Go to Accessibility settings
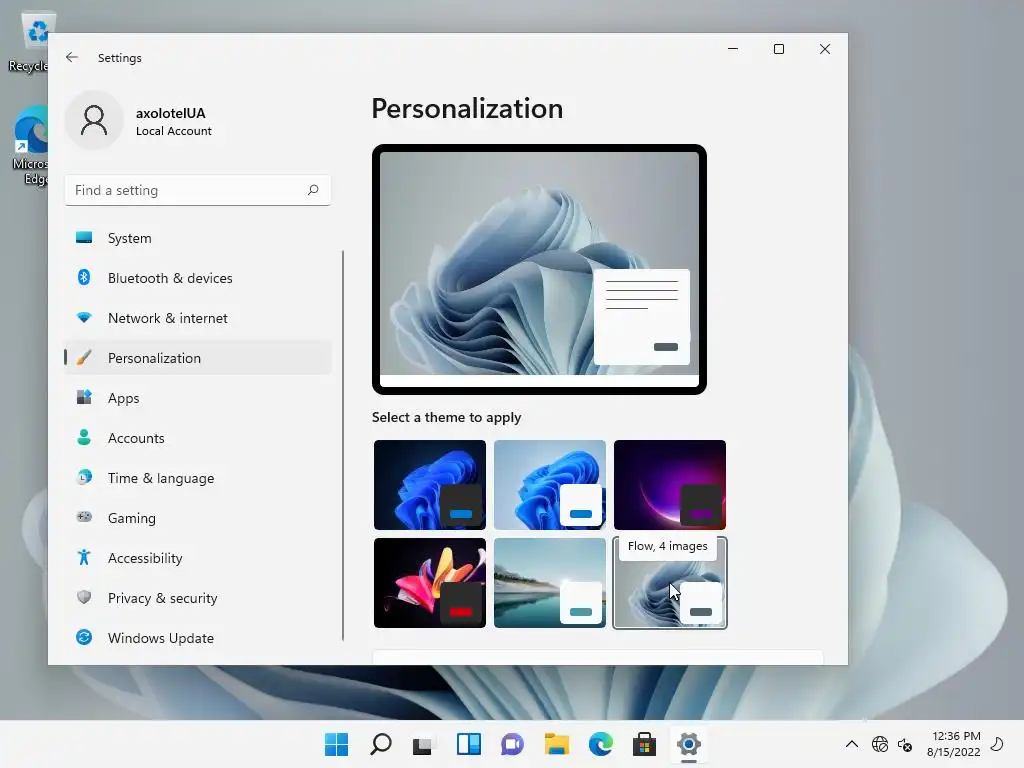Image resolution: width=1024 pixels, height=768 pixels. click(198, 558)
